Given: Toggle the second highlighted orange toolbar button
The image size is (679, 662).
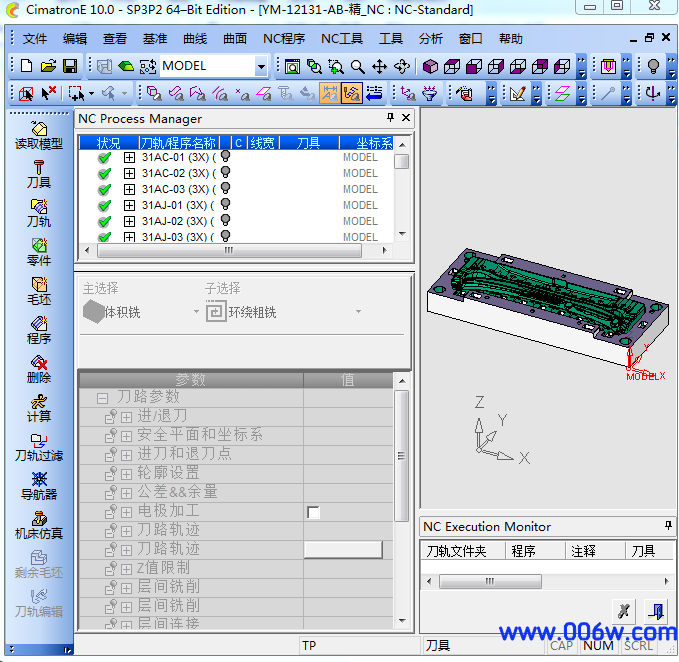Looking at the screenshot, I should click(x=351, y=93).
